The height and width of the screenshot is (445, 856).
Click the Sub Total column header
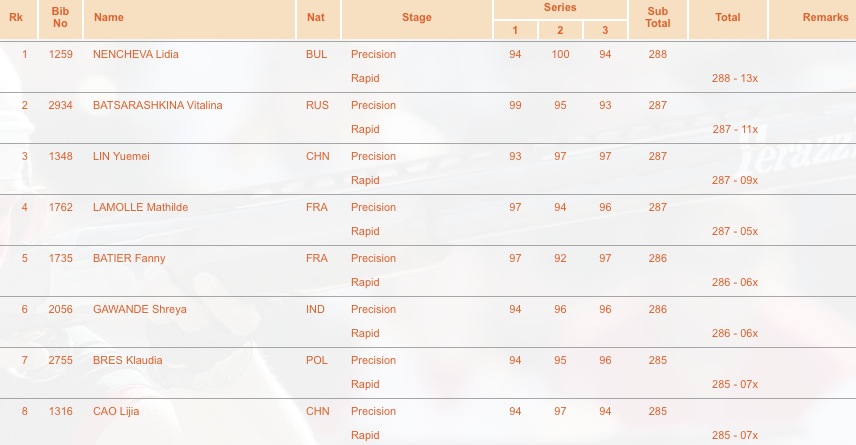click(658, 17)
